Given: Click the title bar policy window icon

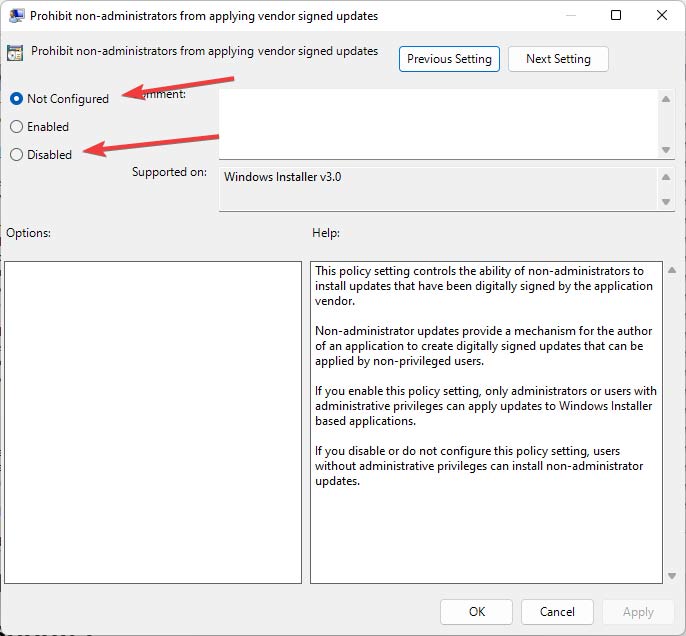Looking at the screenshot, I should (17, 16).
